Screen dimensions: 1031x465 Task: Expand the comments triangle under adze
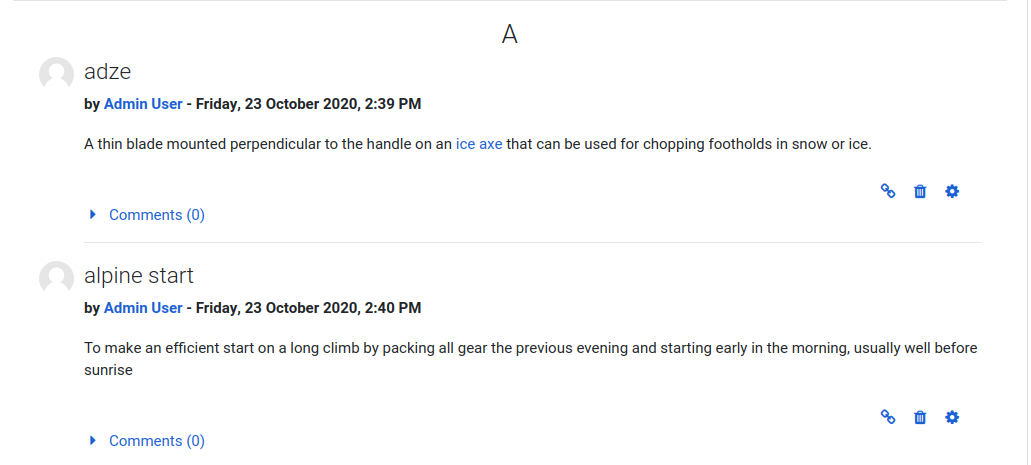point(93,214)
